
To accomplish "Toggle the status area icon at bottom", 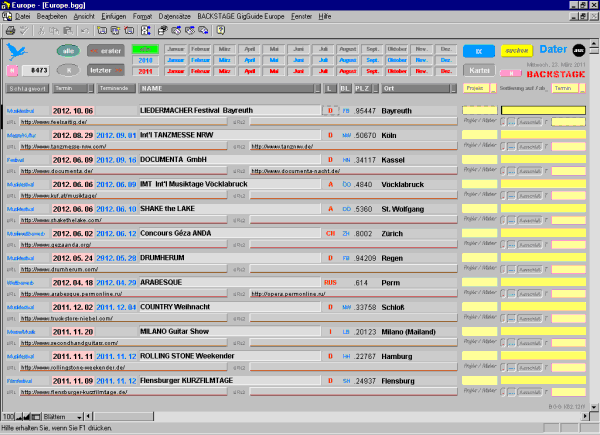I will tap(36, 416).
